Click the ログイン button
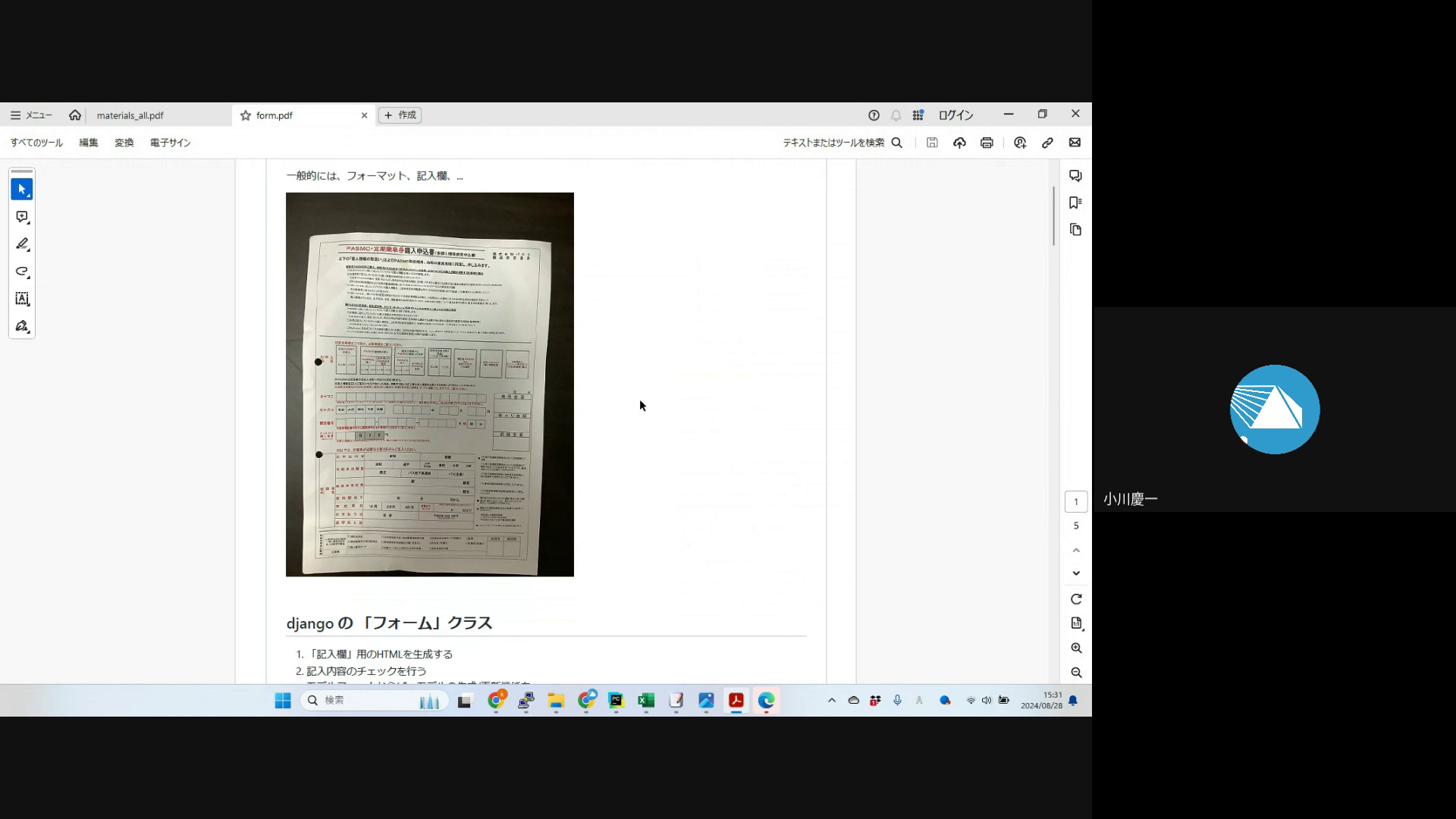The width and height of the screenshot is (1456, 819). pyautogui.click(x=955, y=115)
